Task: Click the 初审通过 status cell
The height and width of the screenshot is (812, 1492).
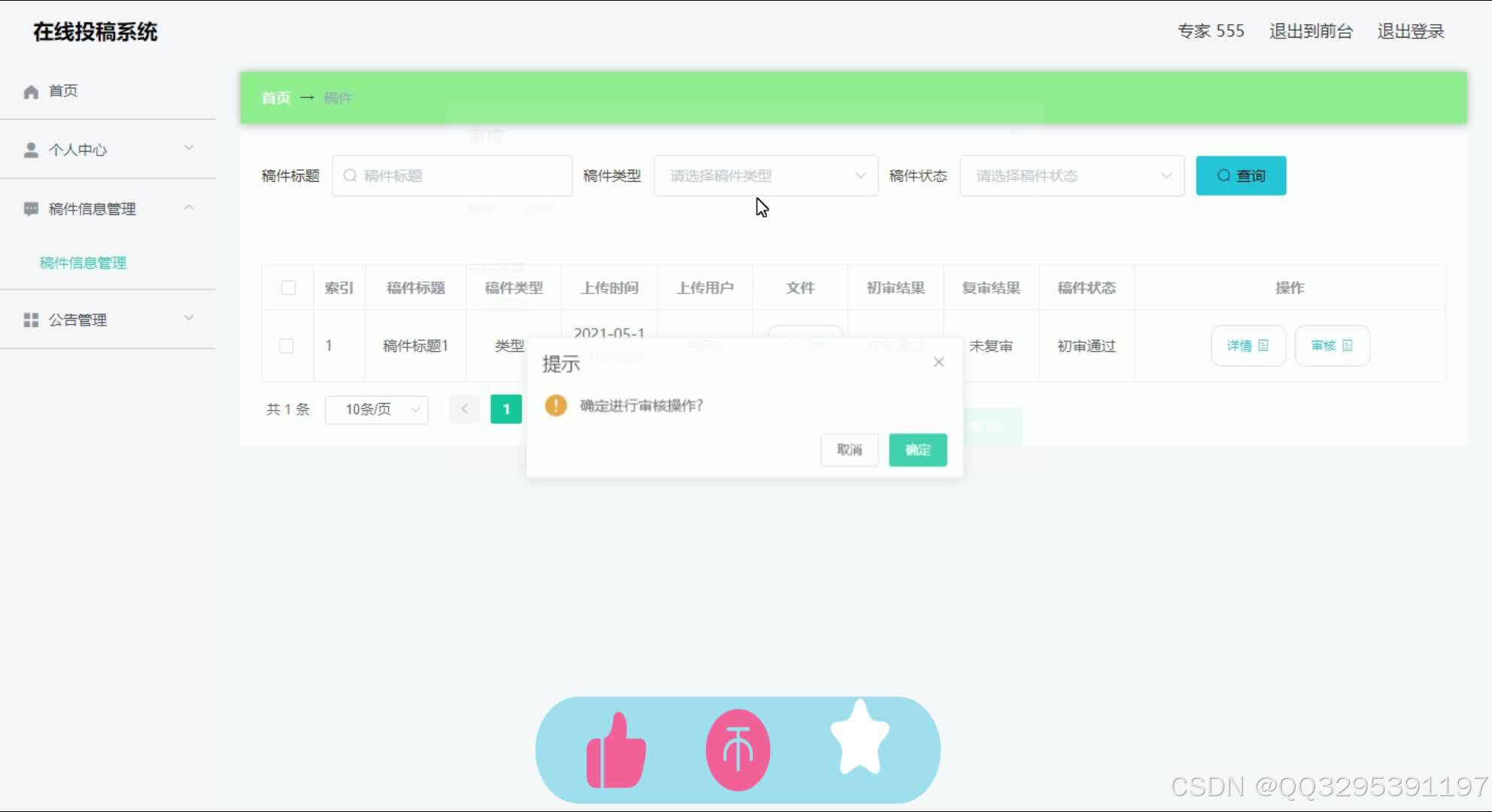Action: [x=1087, y=346]
